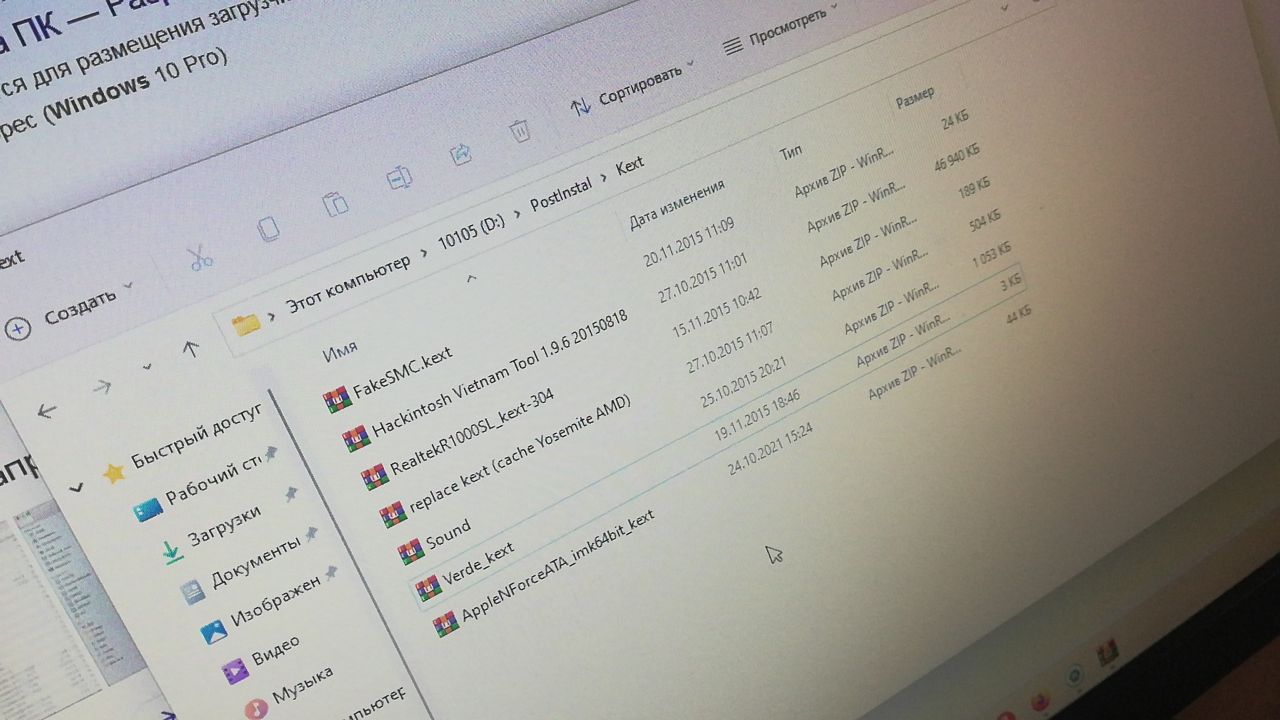Click the Delete trash icon
This screenshot has width=1280, height=720.
519,130
